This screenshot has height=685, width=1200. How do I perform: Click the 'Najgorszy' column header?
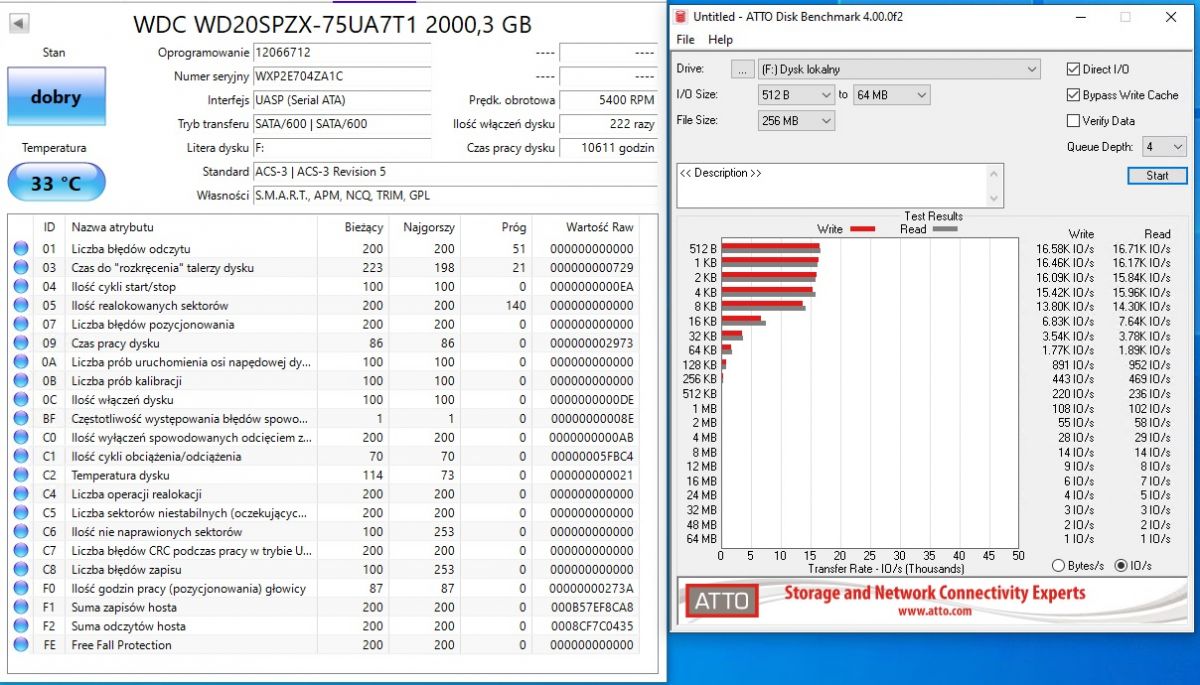428,227
